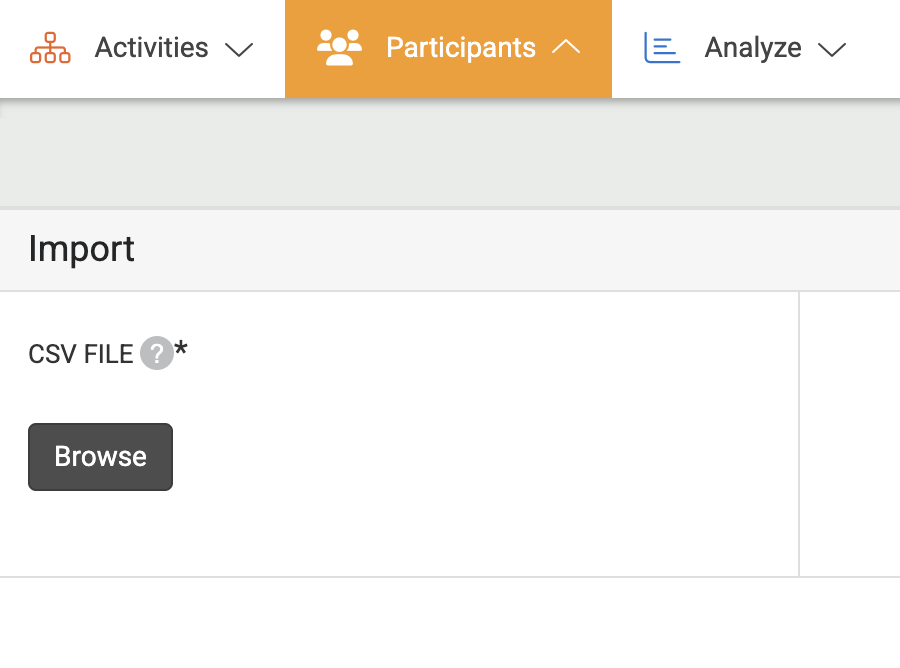900x668 pixels.
Task: Click the blue Analyze bar chart icon
Action: click(x=662, y=48)
